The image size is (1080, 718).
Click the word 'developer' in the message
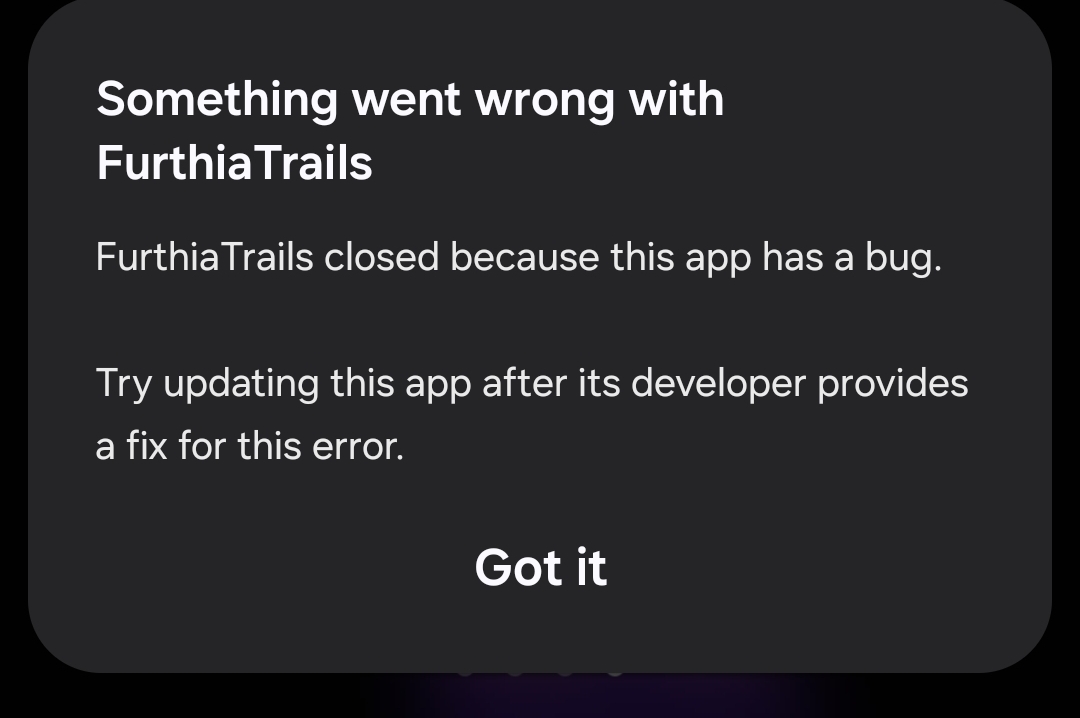[718, 384]
